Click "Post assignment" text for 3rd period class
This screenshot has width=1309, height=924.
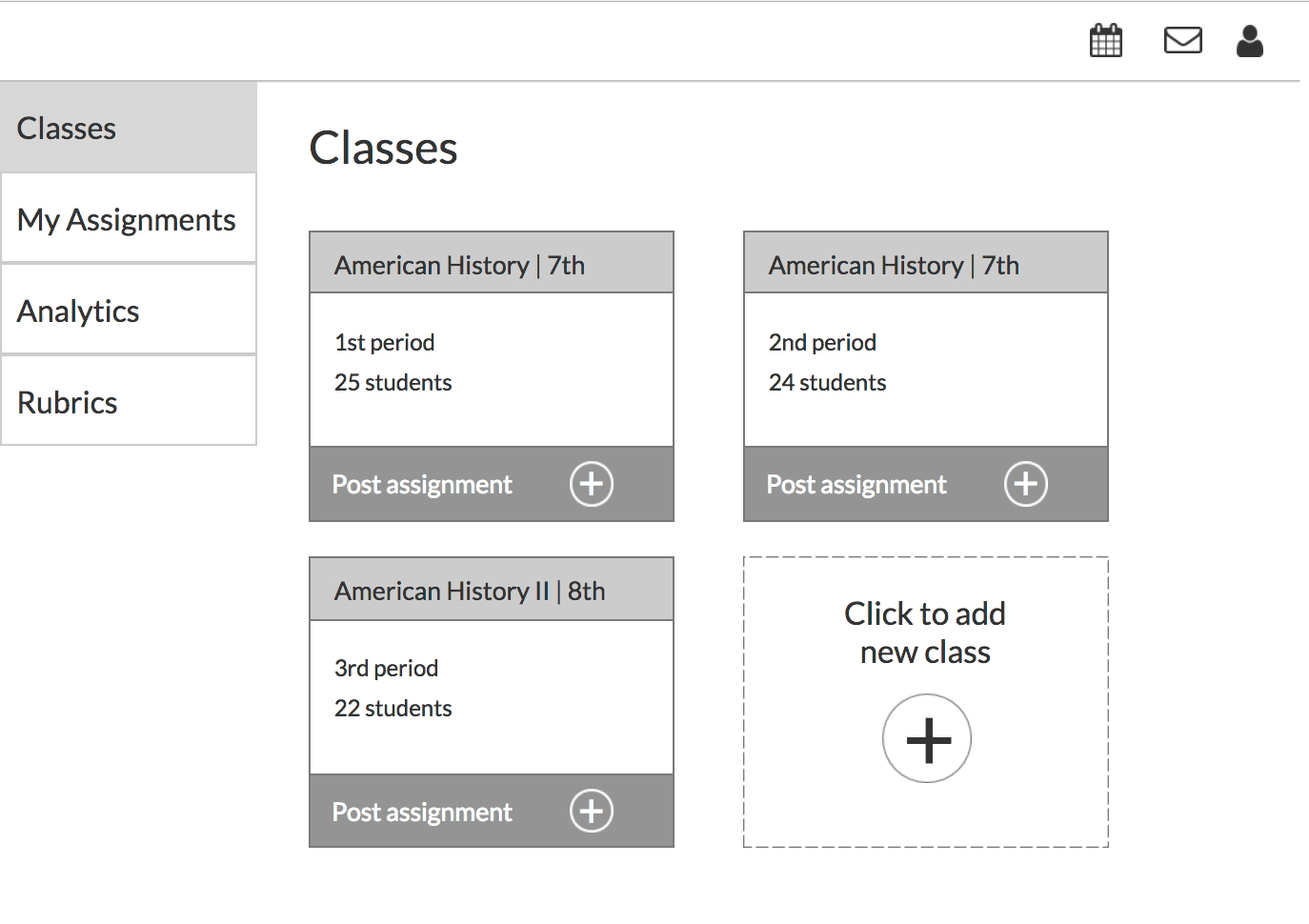422,812
